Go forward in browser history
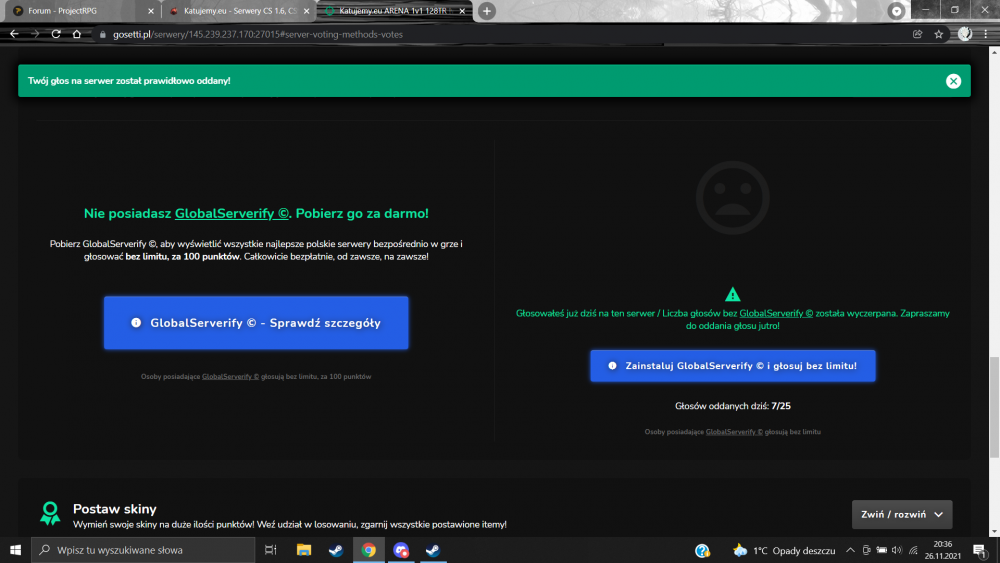 click(35, 34)
